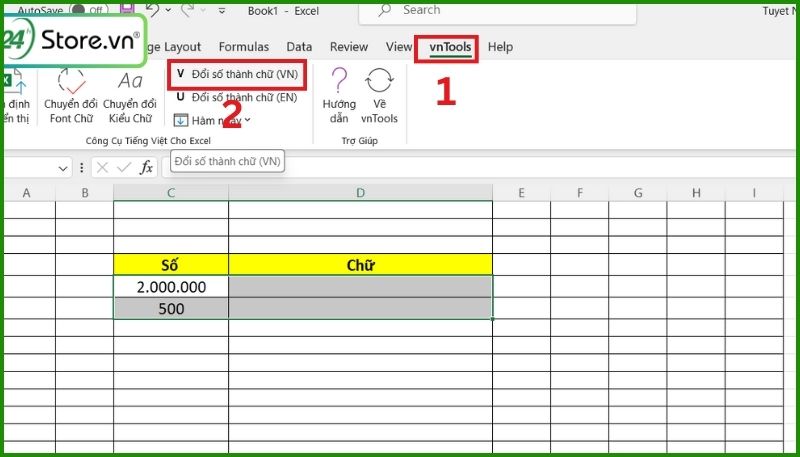This screenshot has width=800, height=457.
Task: Click the Save icon in title bar
Action: (x=127, y=9)
